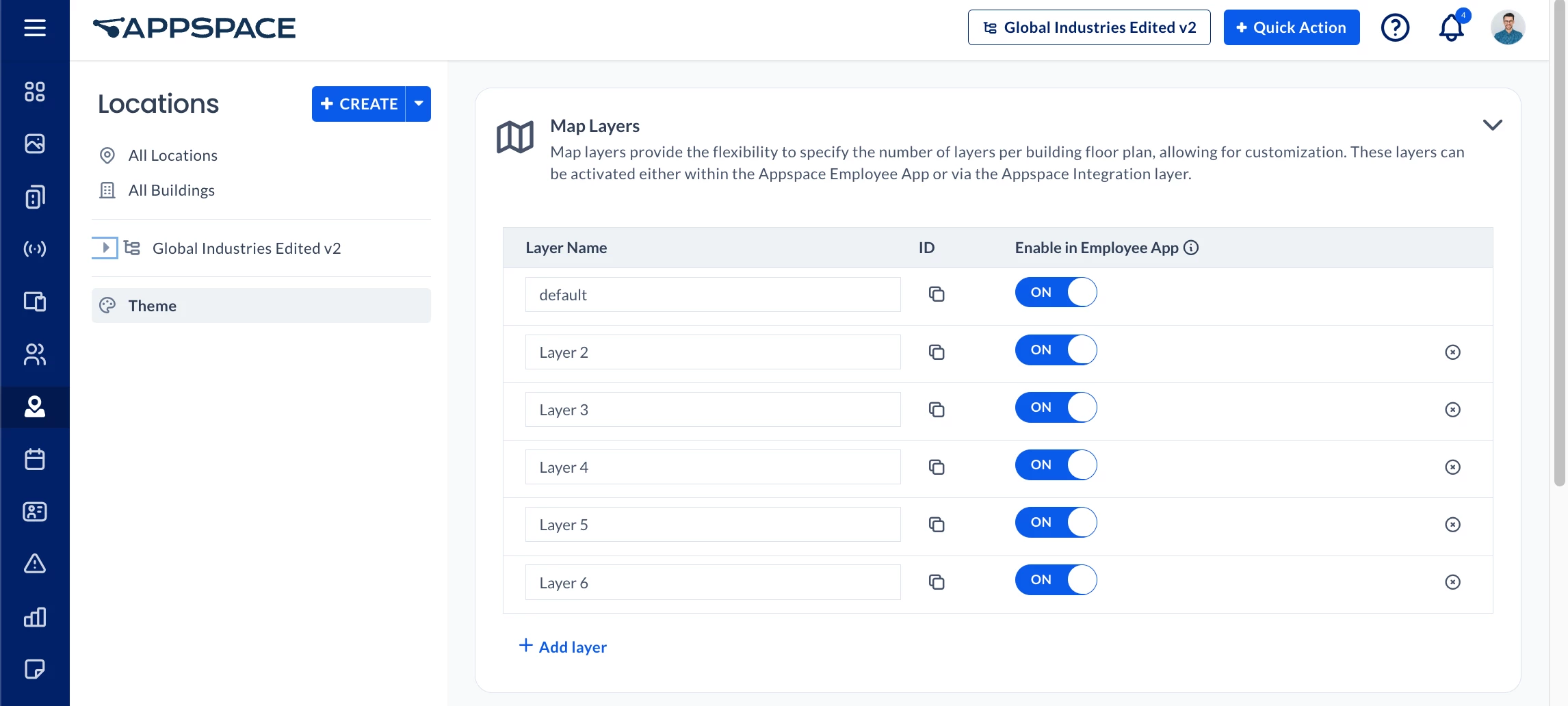Screen dimensions: 1568x706
Task: Open the ID card sidebar icon
Action: (x=35, y=512)
